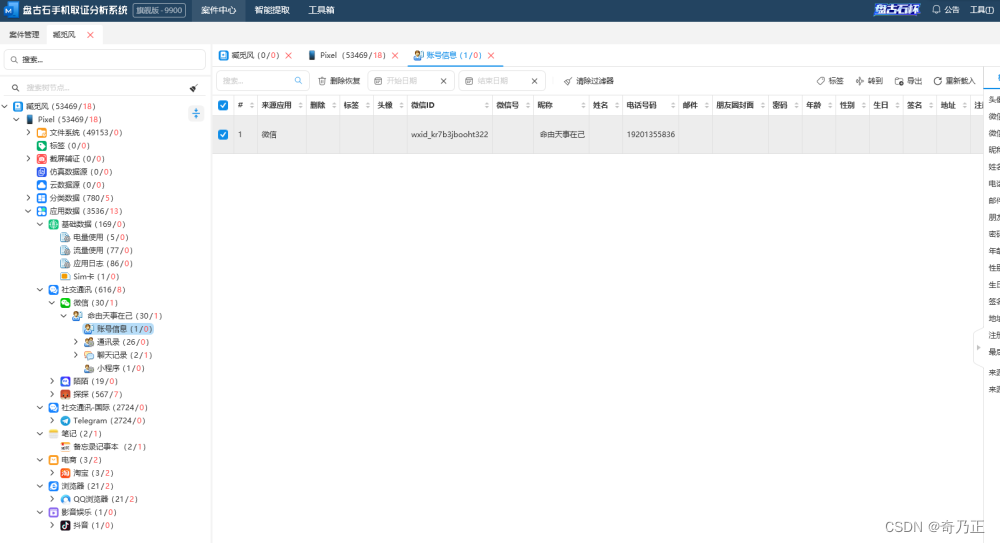Click the Pixel phone icon in the tree
Screen dimensions: 1000x543
tap(30, 119)
